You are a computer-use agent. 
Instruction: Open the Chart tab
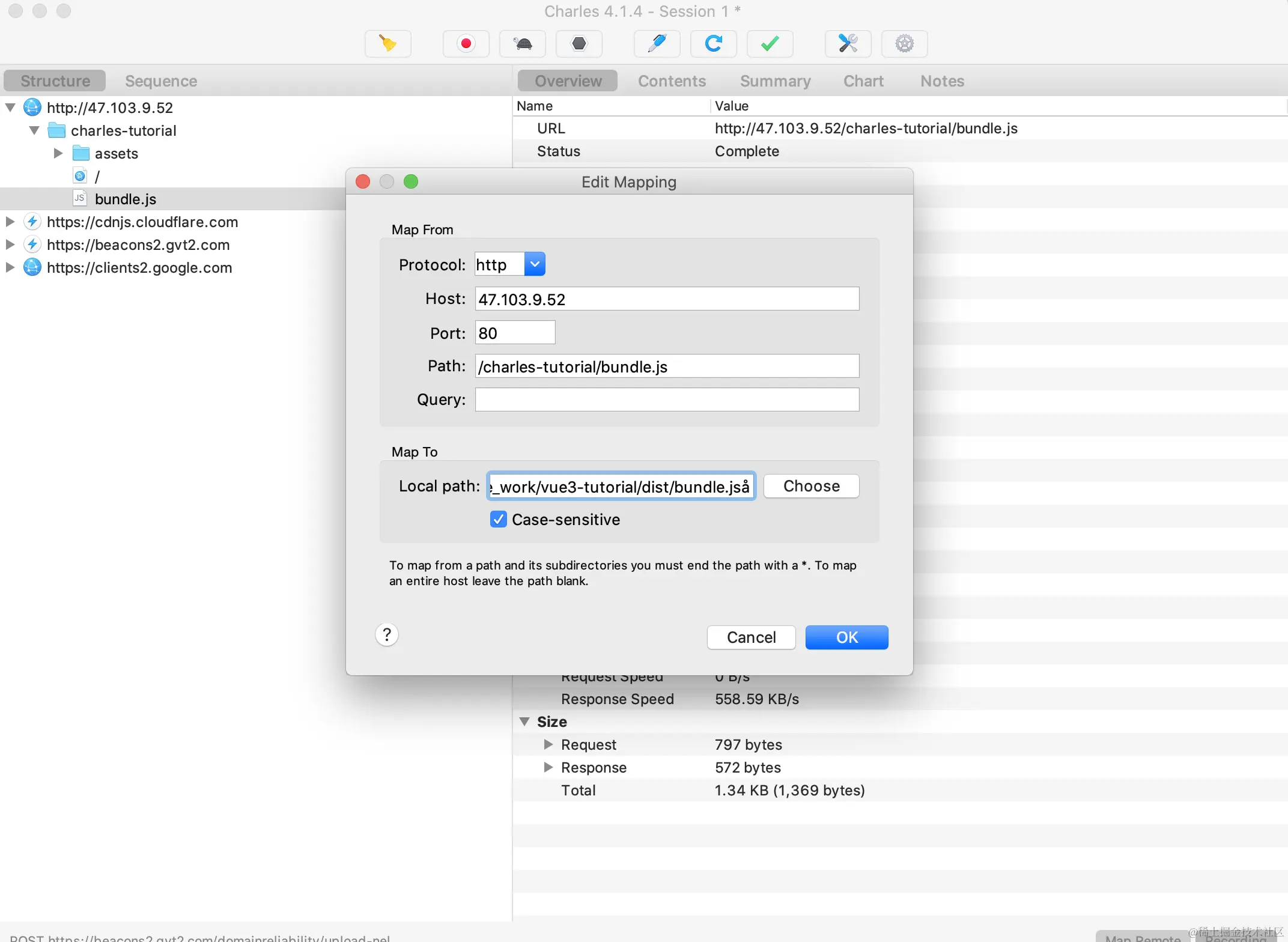point(863,81)
